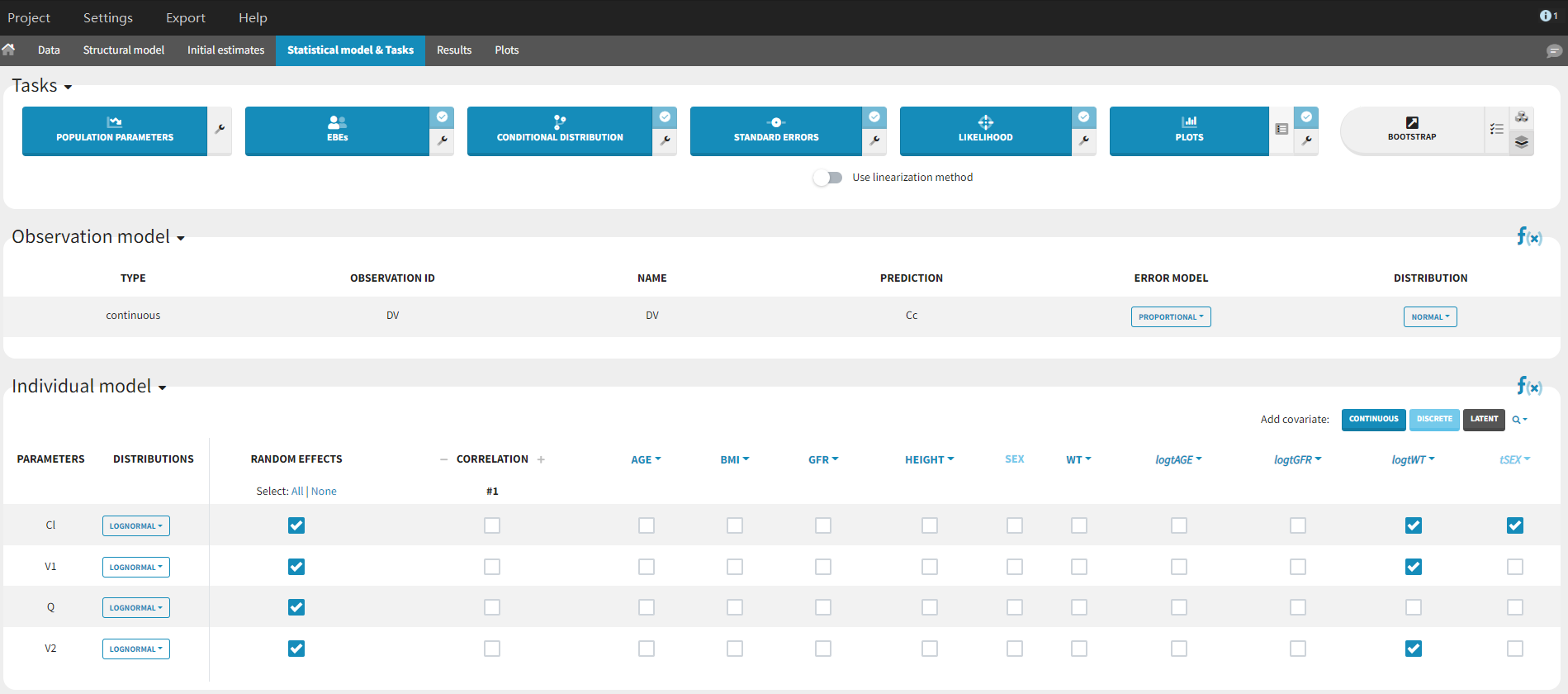Switch to the Data tab
This screenshot has width=1568, height=694.
point(49,50)
